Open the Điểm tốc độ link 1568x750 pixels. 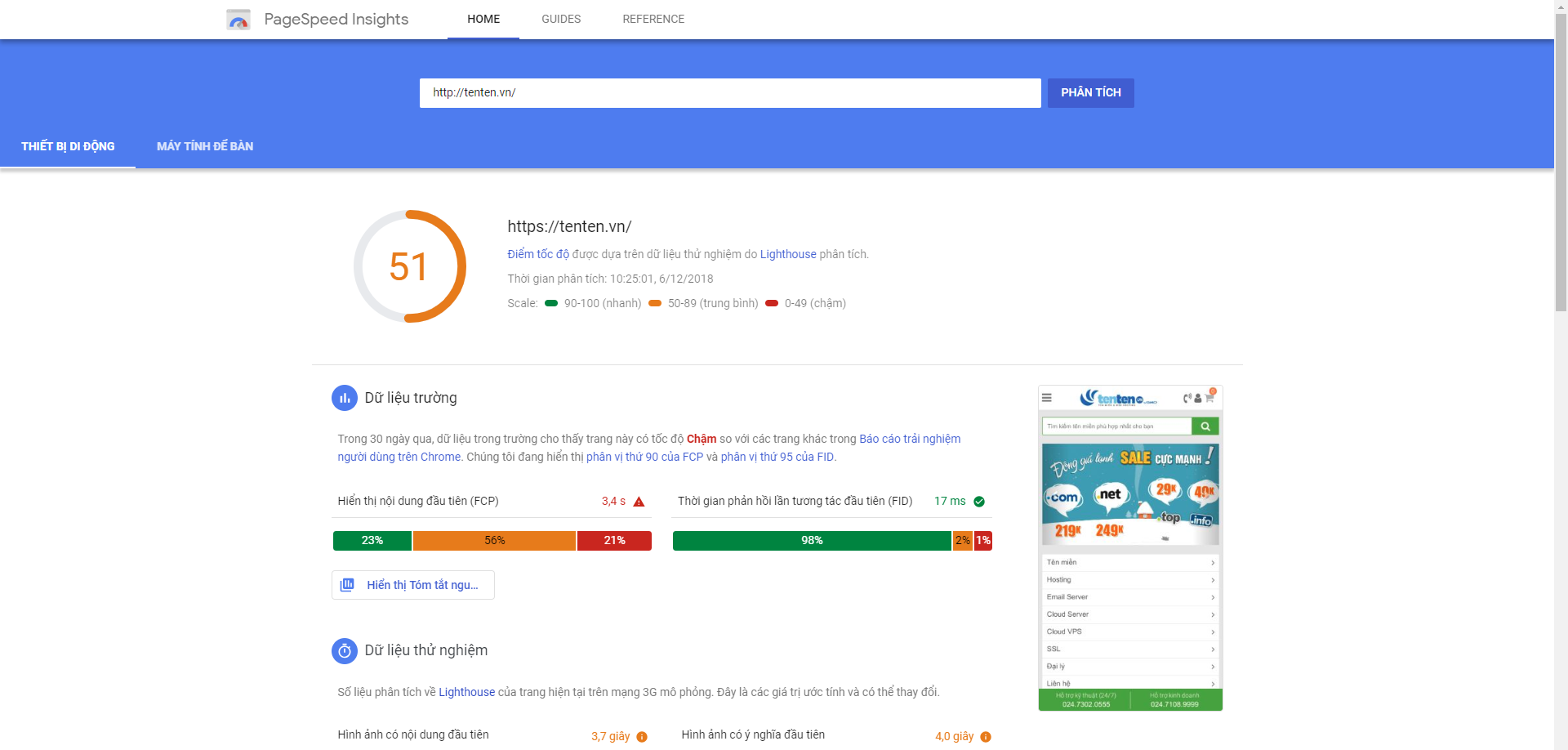click(538, 254)
